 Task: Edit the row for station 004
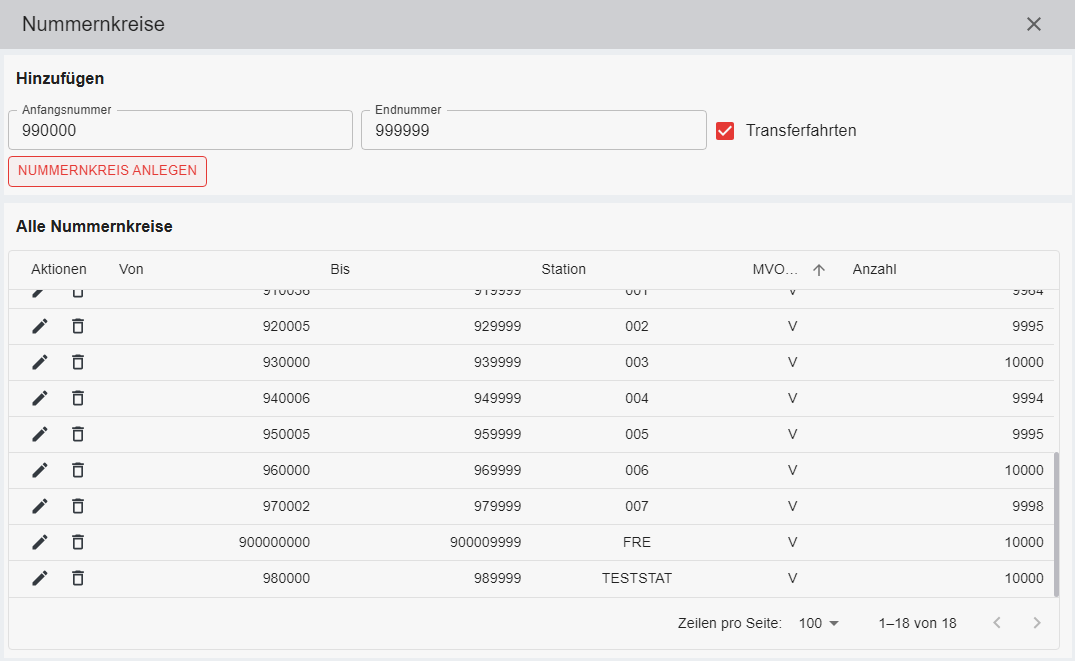[40, 398]
